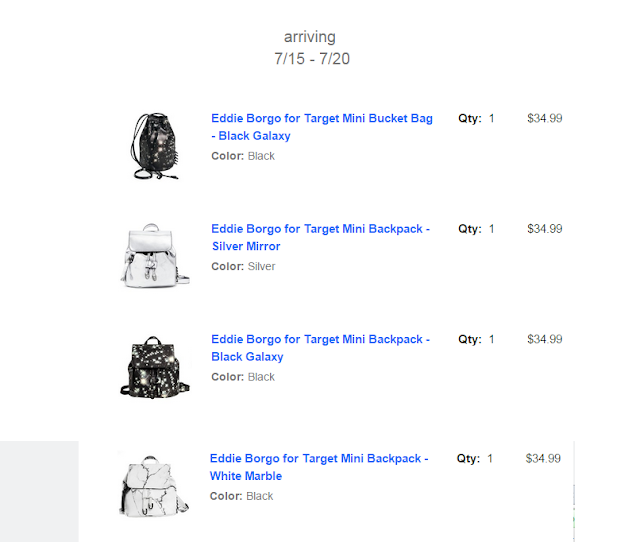Open the Mini Backpack White Marble link
Image resolution: width=640 pixels, height=542 pixels.
pos(318,467)
